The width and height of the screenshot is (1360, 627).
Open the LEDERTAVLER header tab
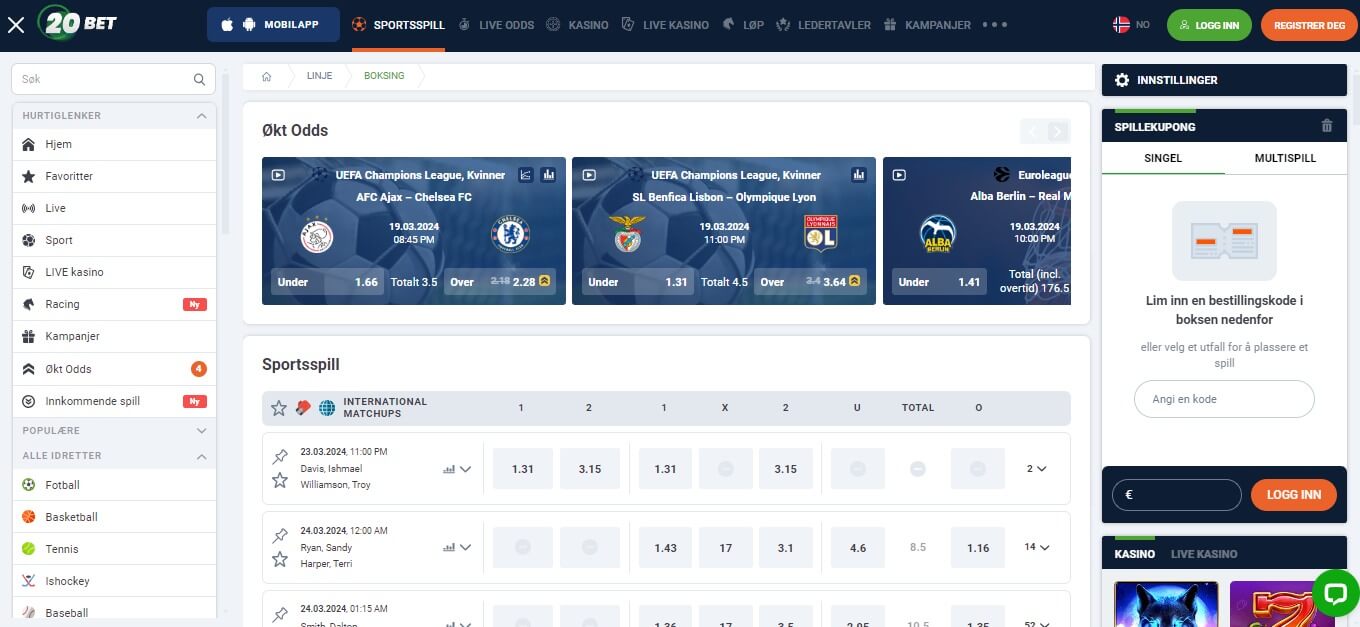coord(823,25)
